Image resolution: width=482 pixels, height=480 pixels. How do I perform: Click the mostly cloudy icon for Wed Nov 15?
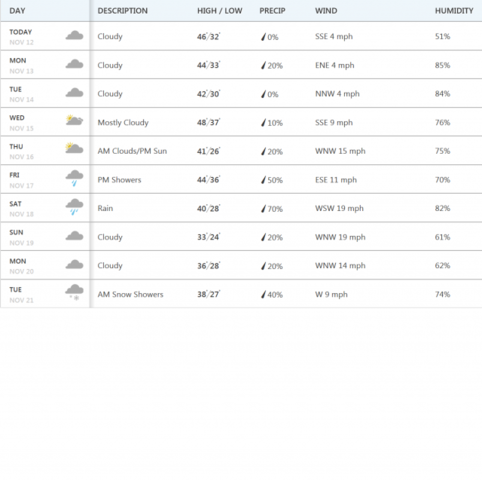point(74,120)
